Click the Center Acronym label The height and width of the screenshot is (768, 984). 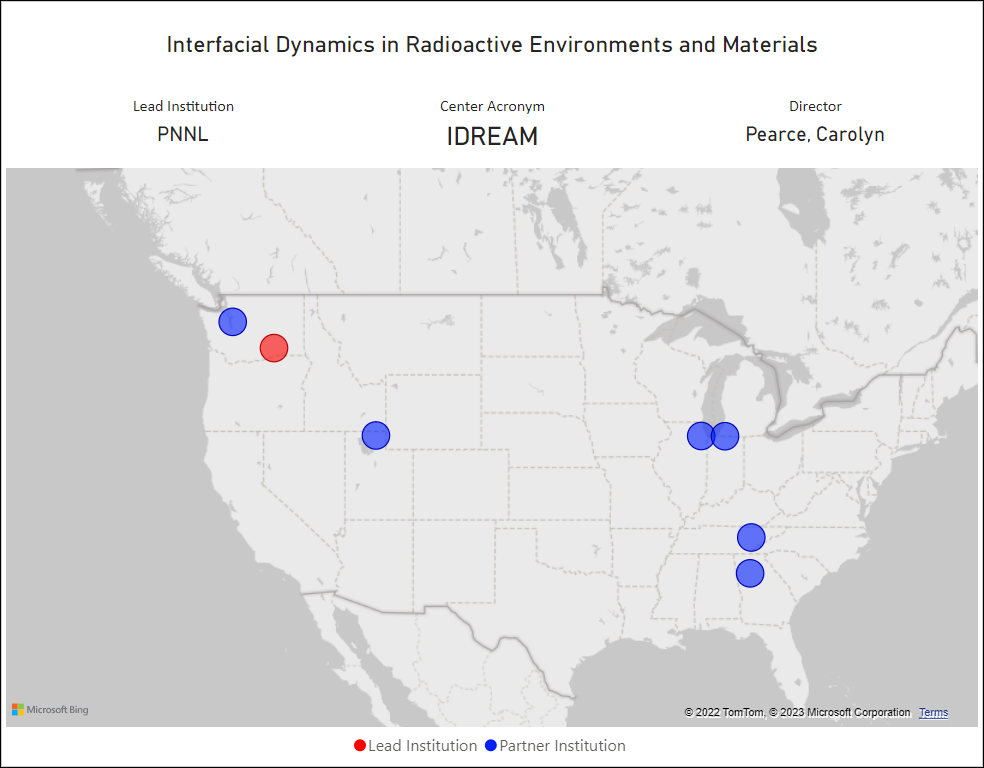click(492, 106)
